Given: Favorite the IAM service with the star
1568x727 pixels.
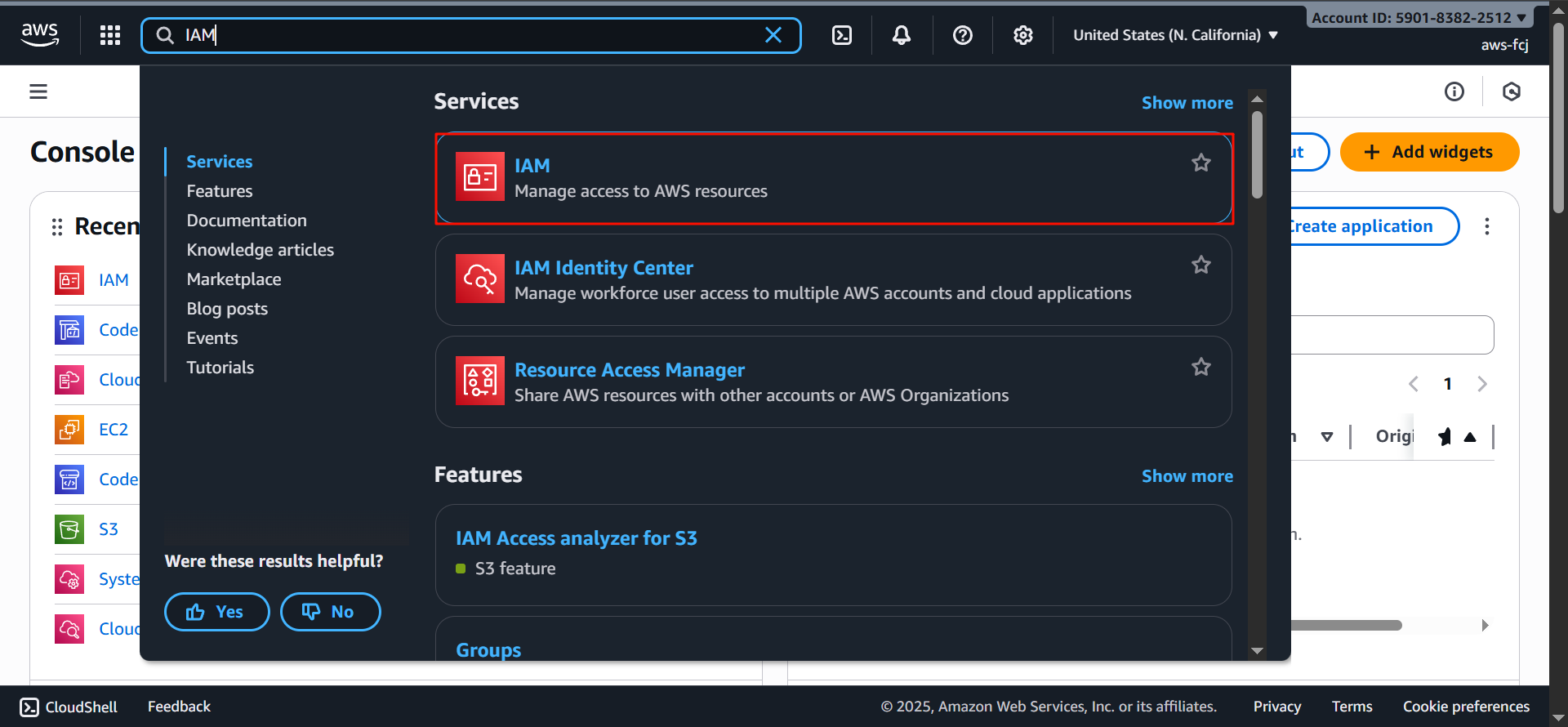Looking at the screenshot, I should (x=1200, y=163).
